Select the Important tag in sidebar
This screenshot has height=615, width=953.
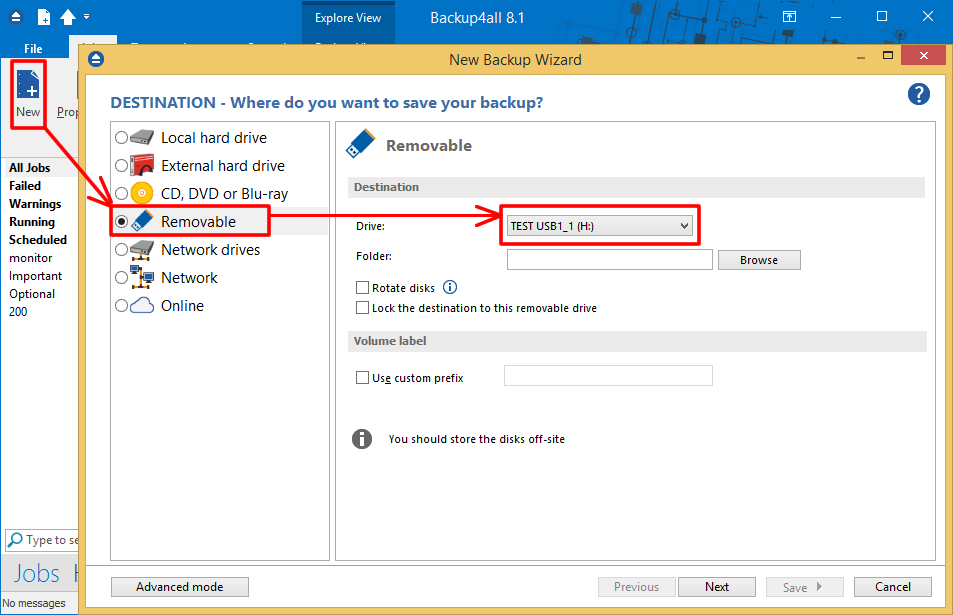(35, 275)
